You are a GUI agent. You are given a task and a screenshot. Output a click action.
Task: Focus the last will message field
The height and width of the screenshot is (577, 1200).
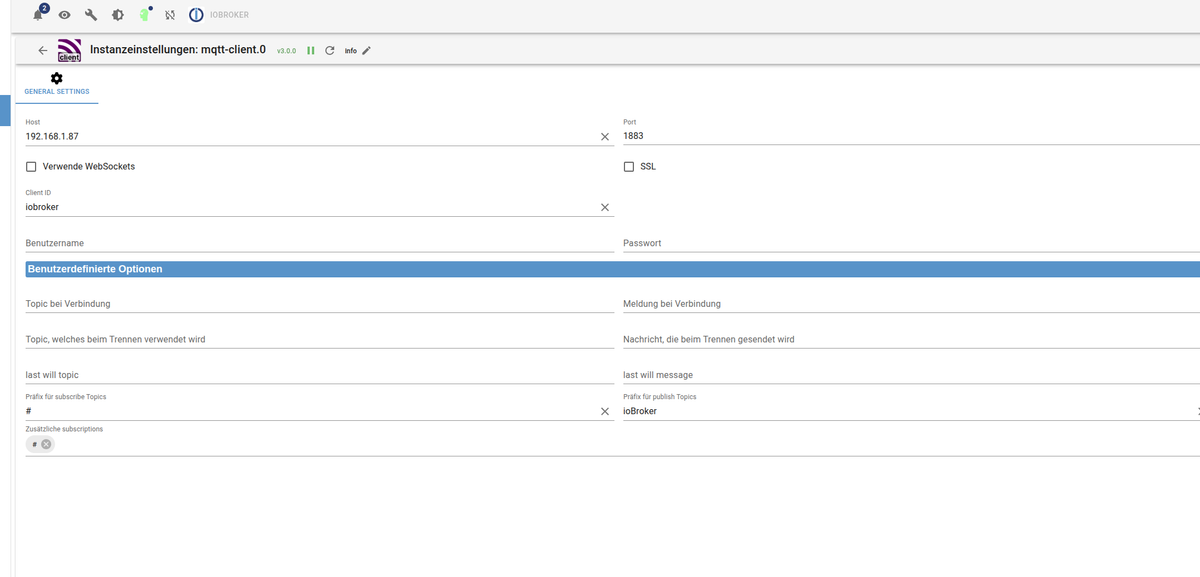911,375
